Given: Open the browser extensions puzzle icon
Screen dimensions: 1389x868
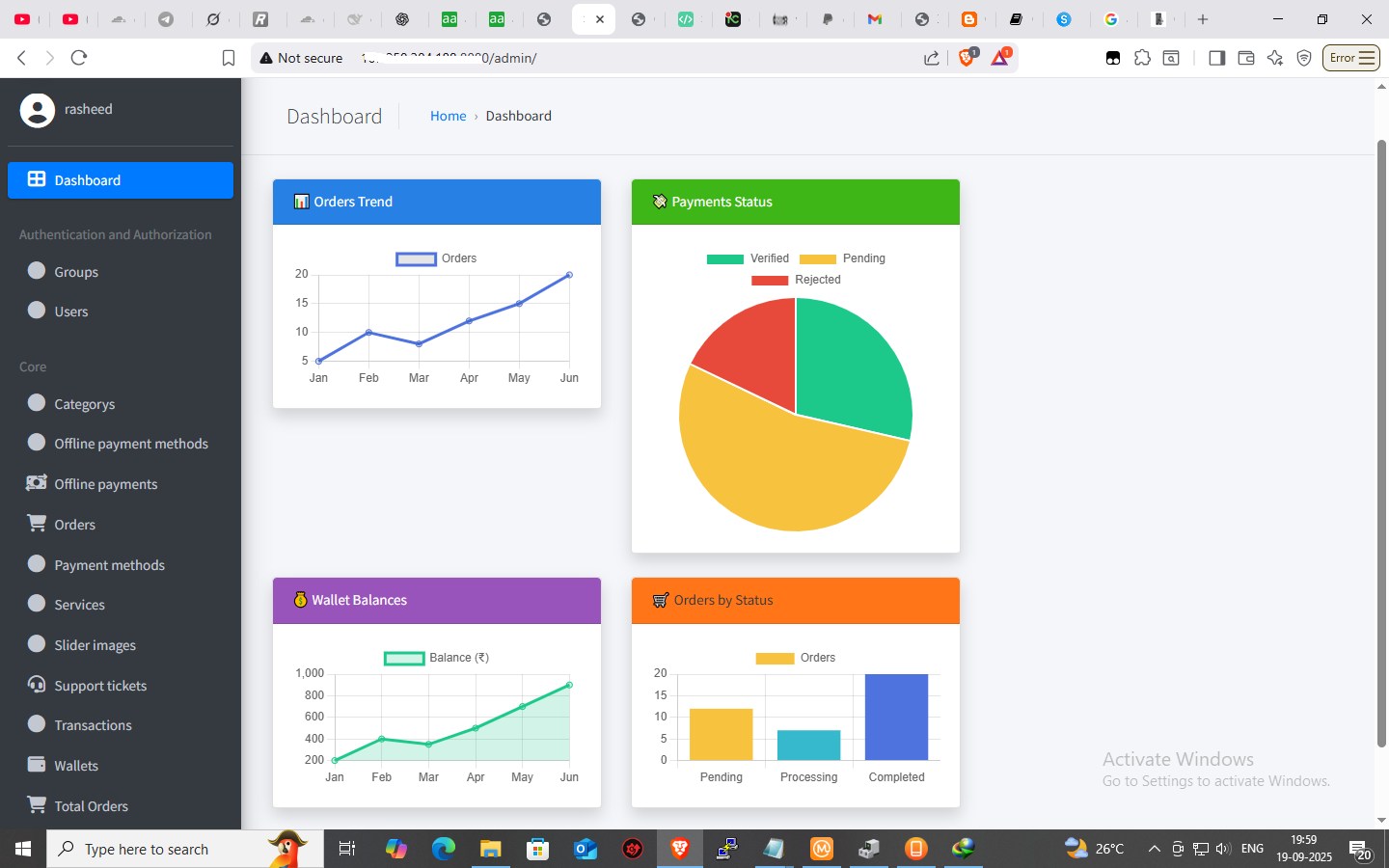Looking at the screenshot, I should click(1142, 58).
